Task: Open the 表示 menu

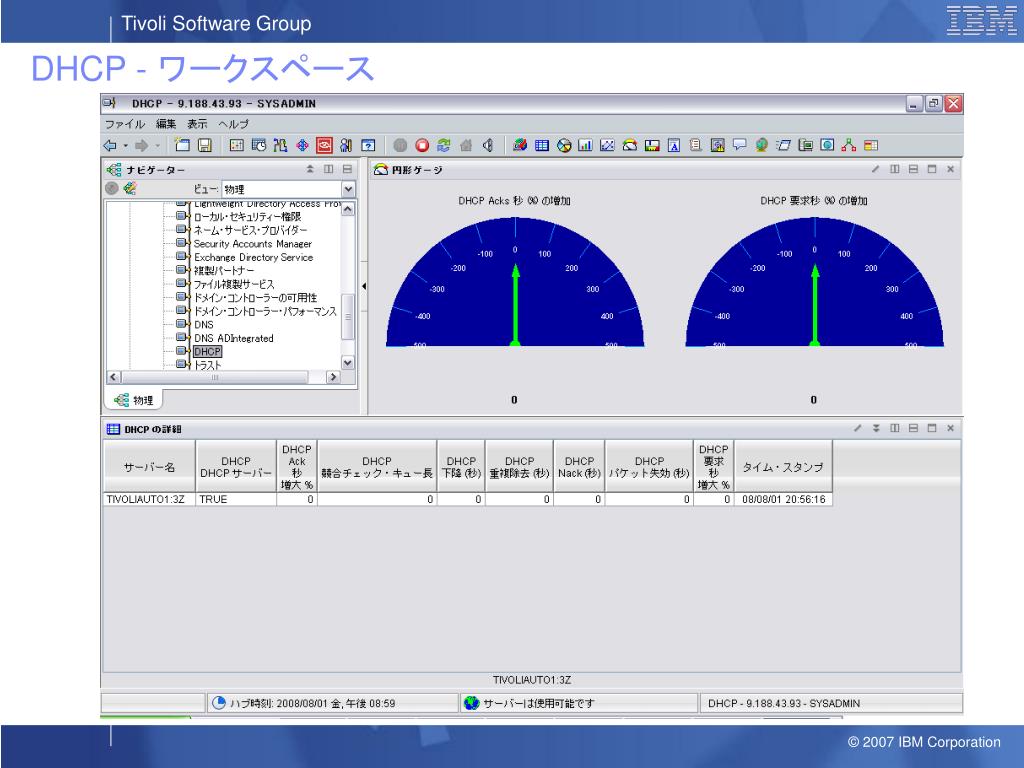Action: pyautogui.click(x=197, y=124)
